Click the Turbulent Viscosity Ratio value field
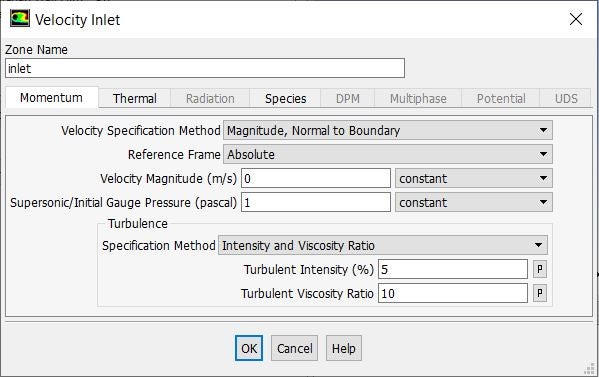The height and width of the screenshot is (377, 599). 453,293
